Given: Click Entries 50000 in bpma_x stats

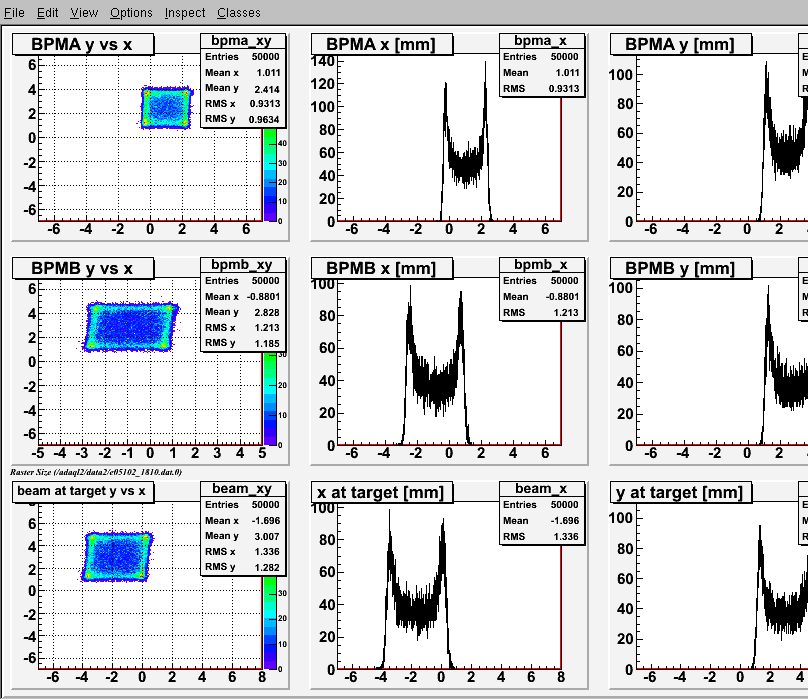Looking at the screenshot, I should pyautogui.click(x=541, y=57).
